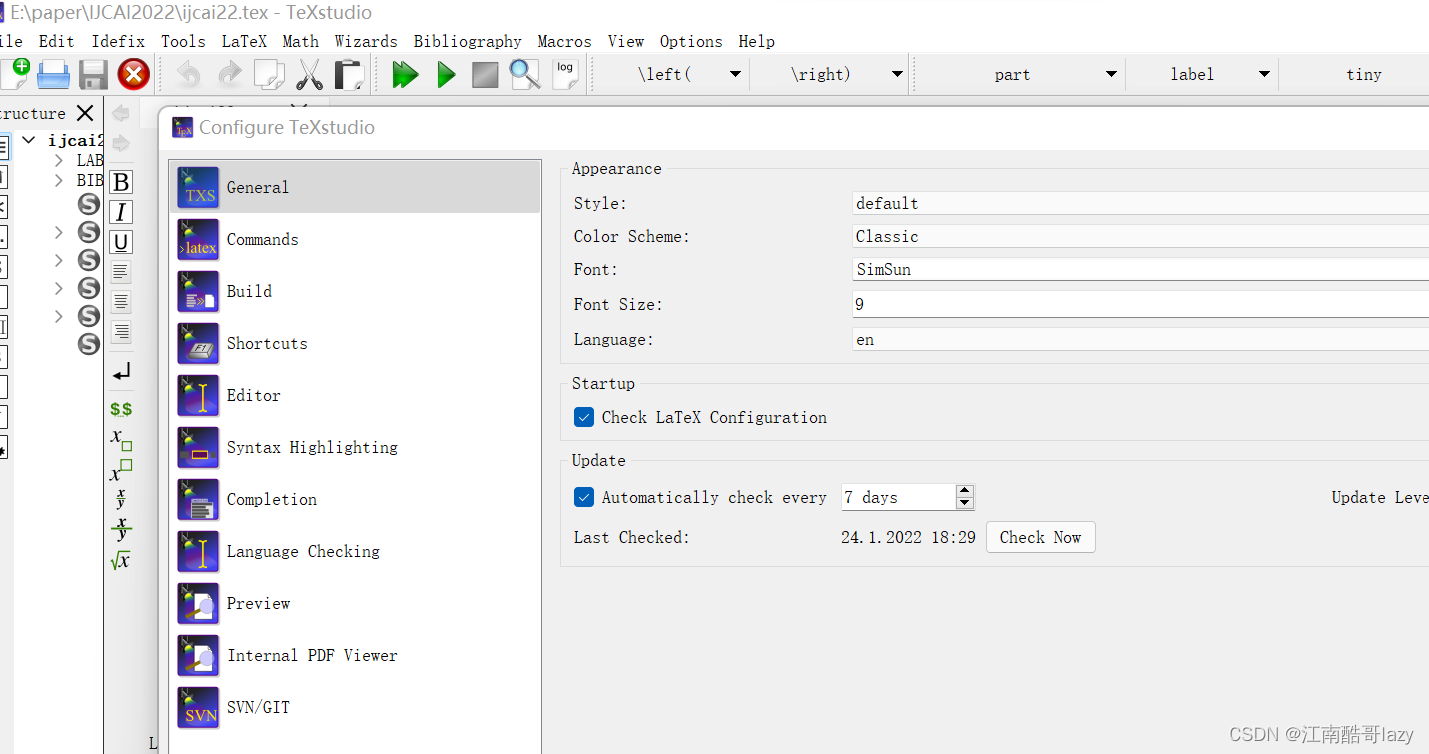Screen dimensions: 1429x754
Task: Insert superscript using x-super icon
Action: point(121,470)
